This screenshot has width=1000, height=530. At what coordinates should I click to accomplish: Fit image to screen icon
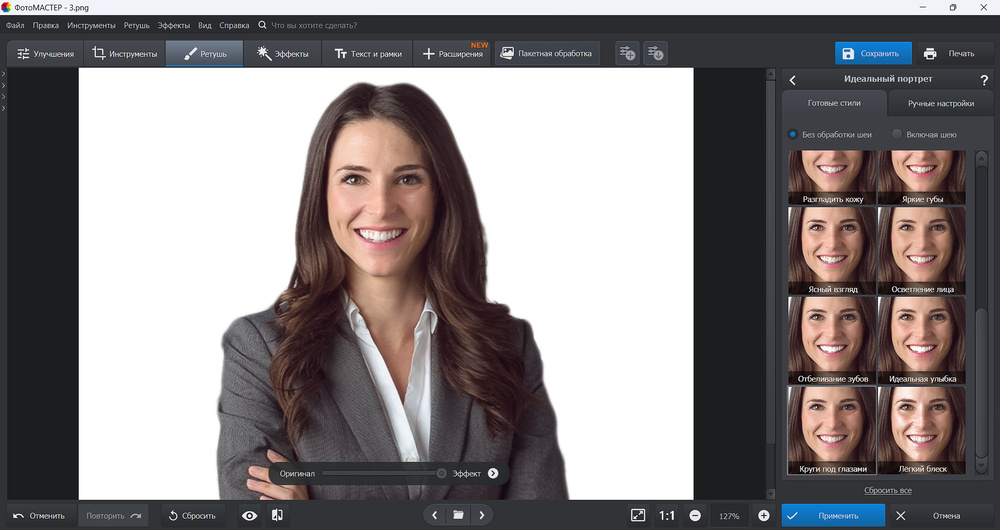pos(638,515)
